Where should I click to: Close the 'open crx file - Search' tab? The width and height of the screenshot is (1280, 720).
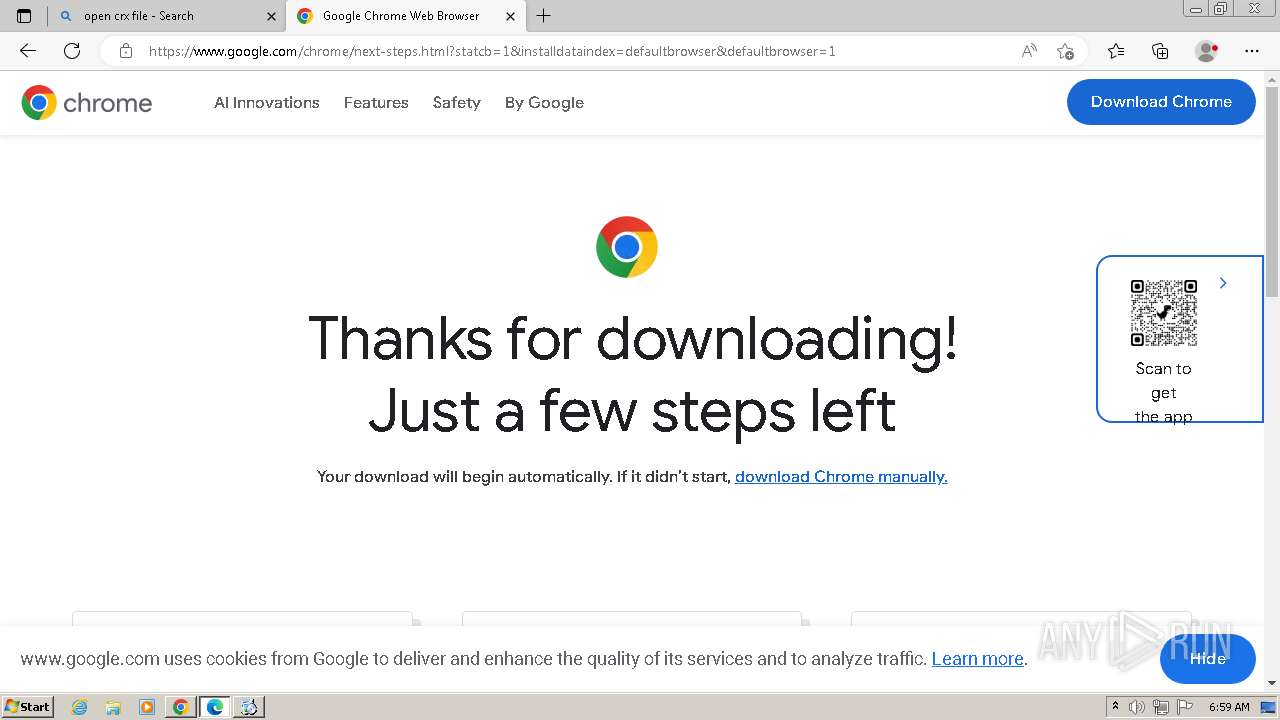pos(271,16)
